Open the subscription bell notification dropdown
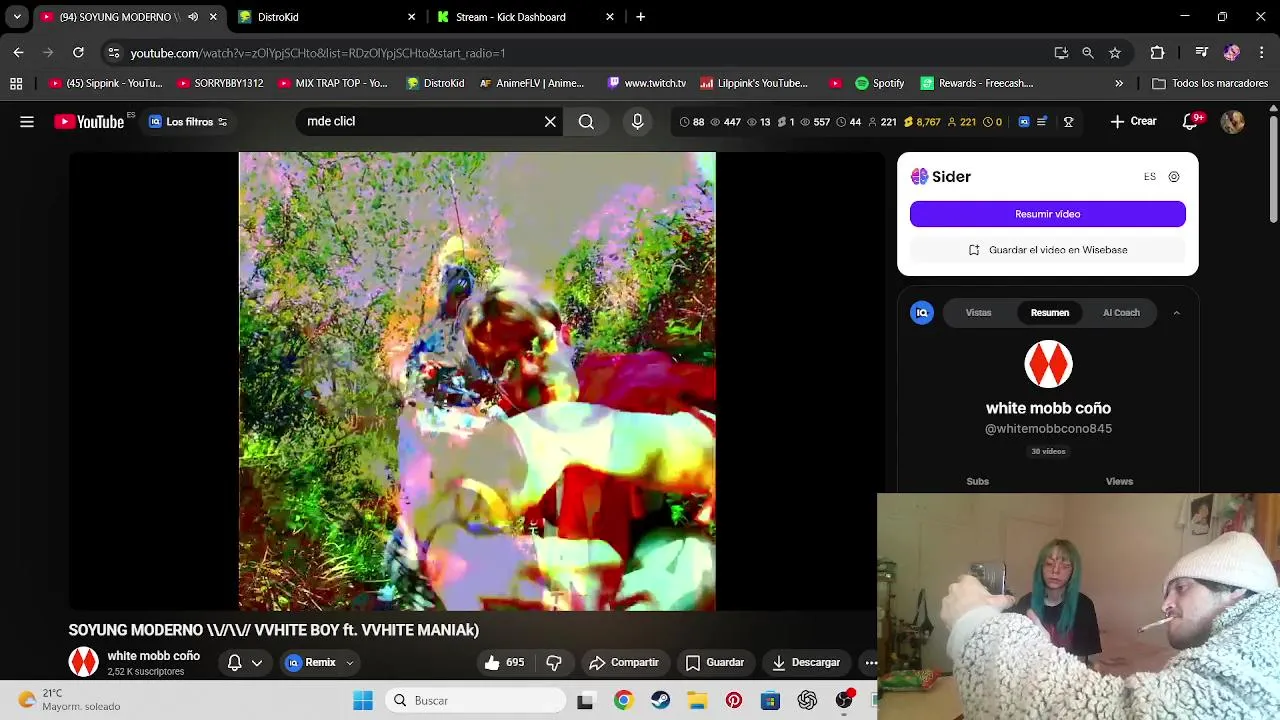 coord(245,663)
